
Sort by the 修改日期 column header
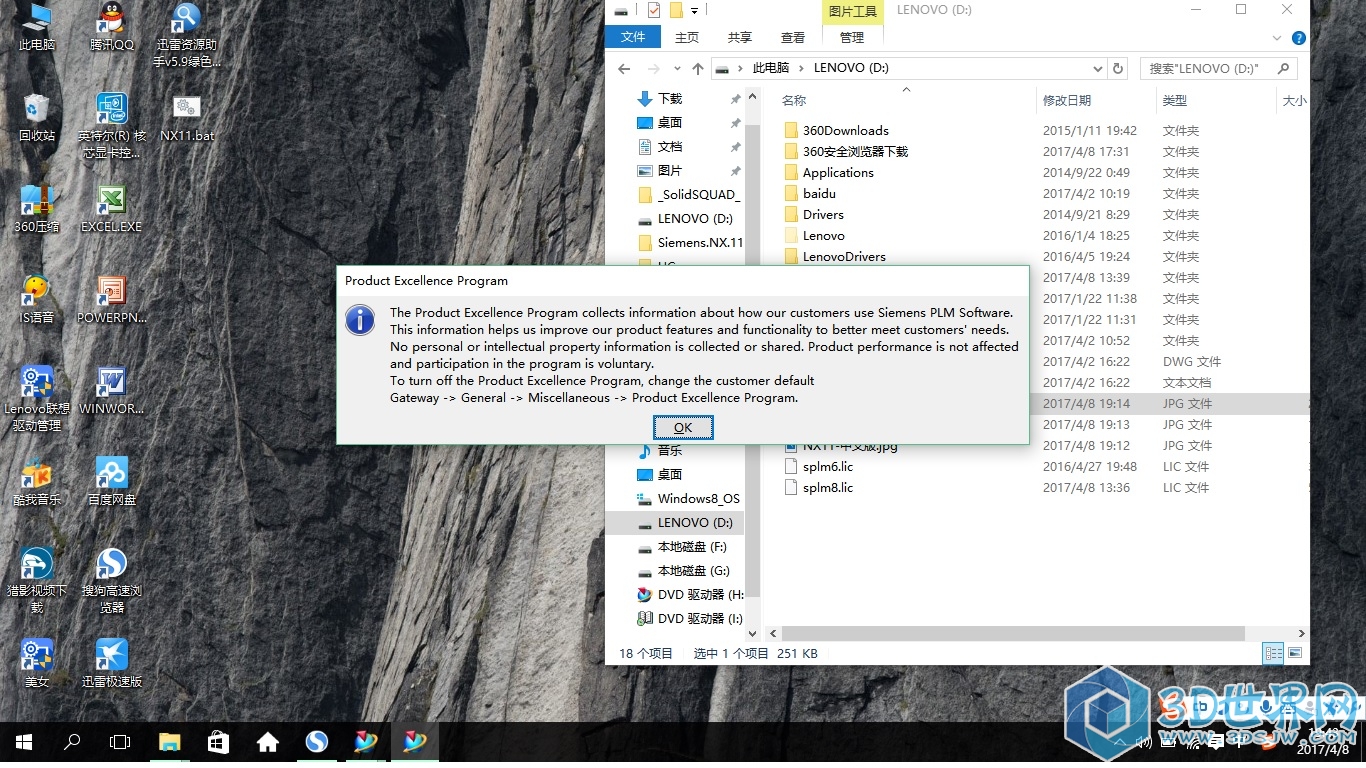[x=1067, y=100]
